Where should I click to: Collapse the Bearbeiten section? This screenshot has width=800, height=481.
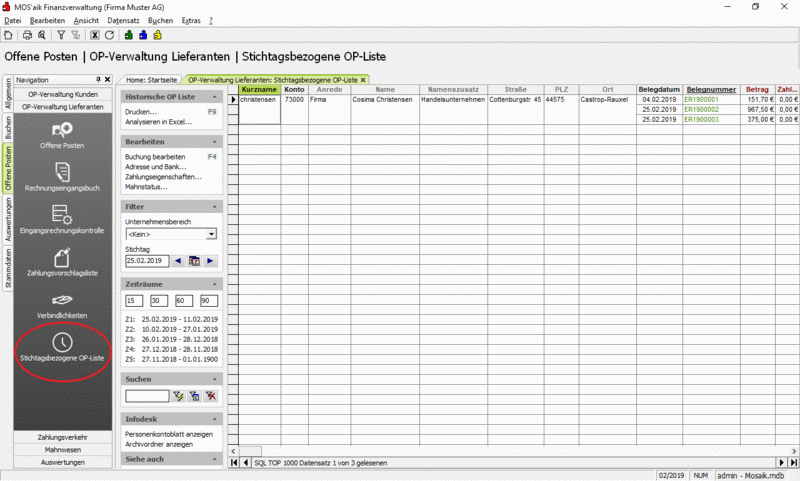(215, 142)
